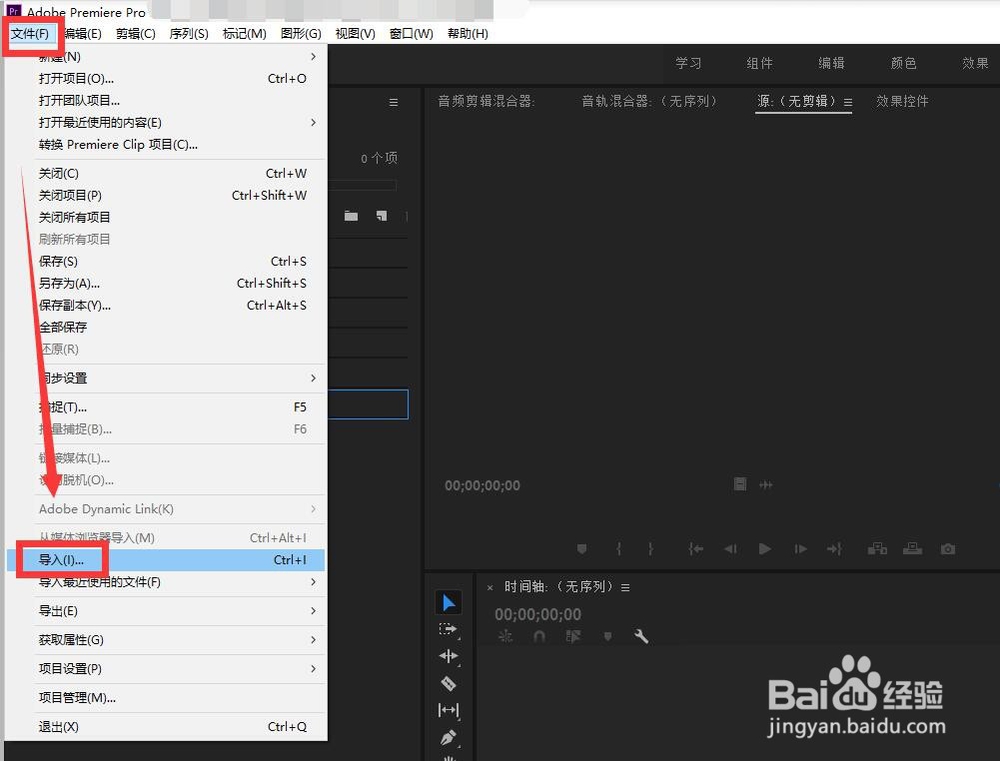Click the Add Marker icon in the timeline header
This screenshot has height=761, width=1000.
[x=608, y=636]
